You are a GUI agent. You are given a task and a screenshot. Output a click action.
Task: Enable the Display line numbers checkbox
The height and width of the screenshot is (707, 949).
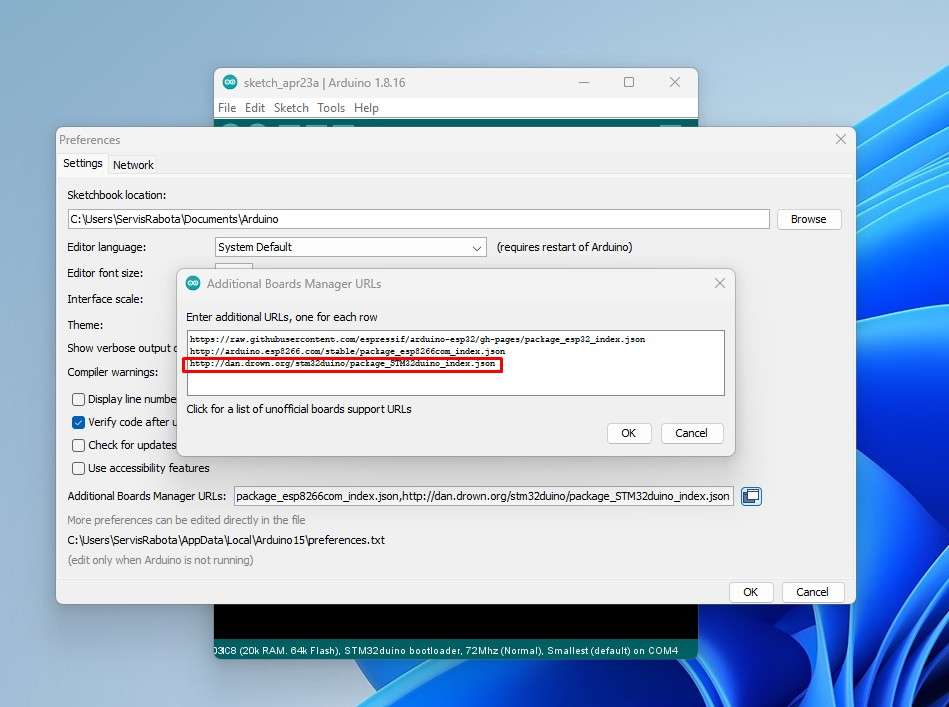pyautogui.click(x=79, y=399)
